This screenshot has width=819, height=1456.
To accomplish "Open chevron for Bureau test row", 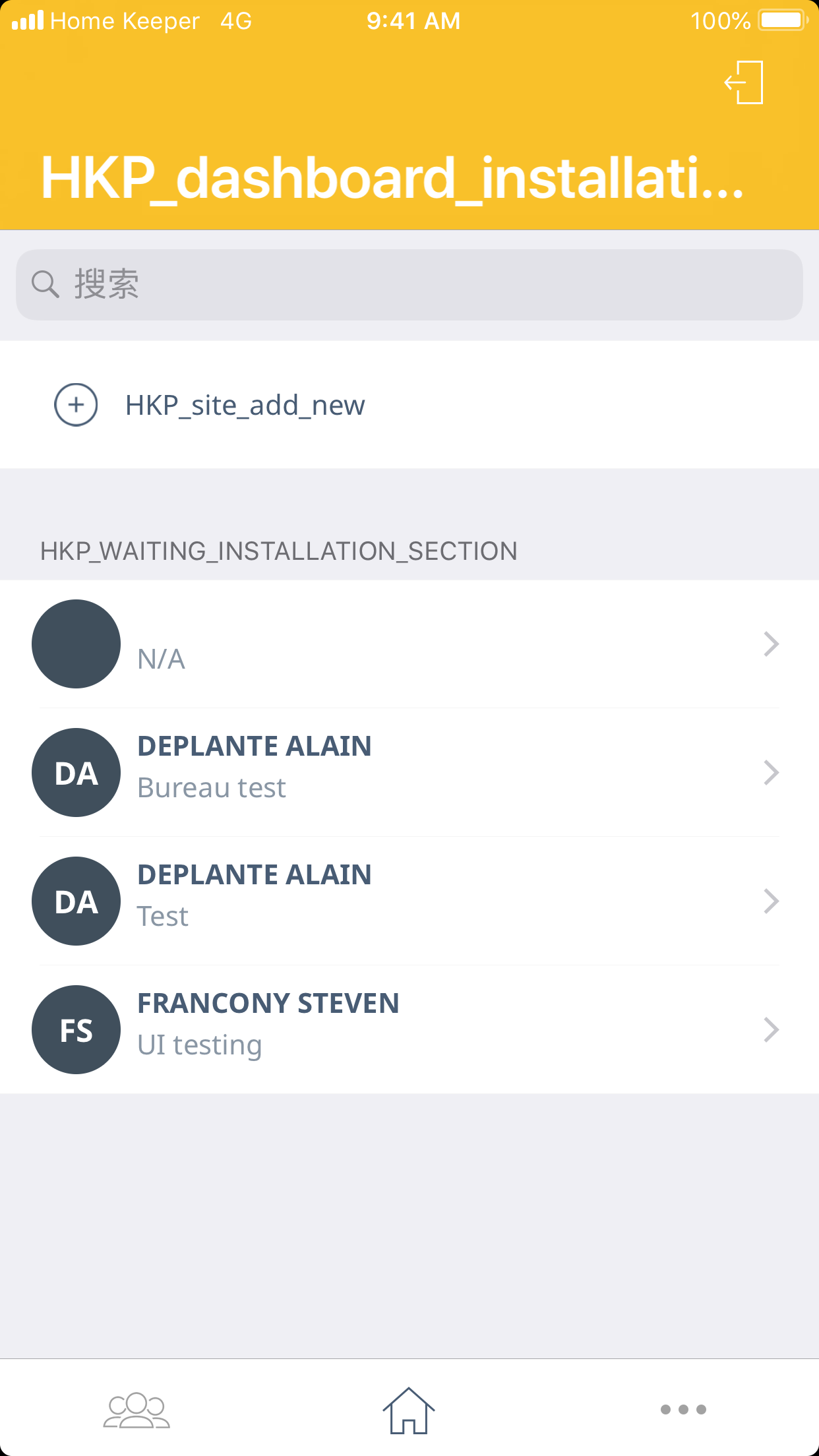I will click(771, 772).
